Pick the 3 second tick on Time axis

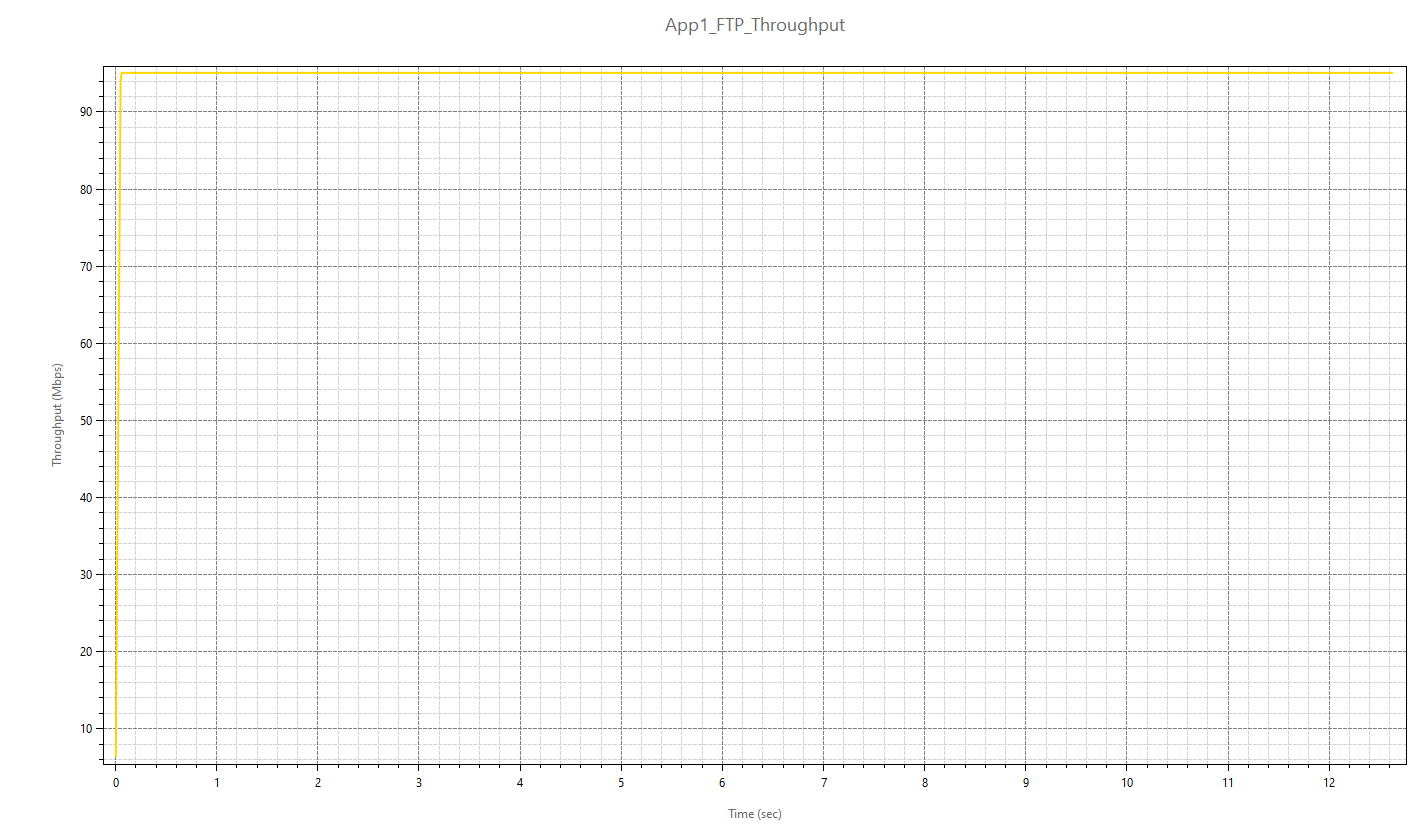(418, 781)
